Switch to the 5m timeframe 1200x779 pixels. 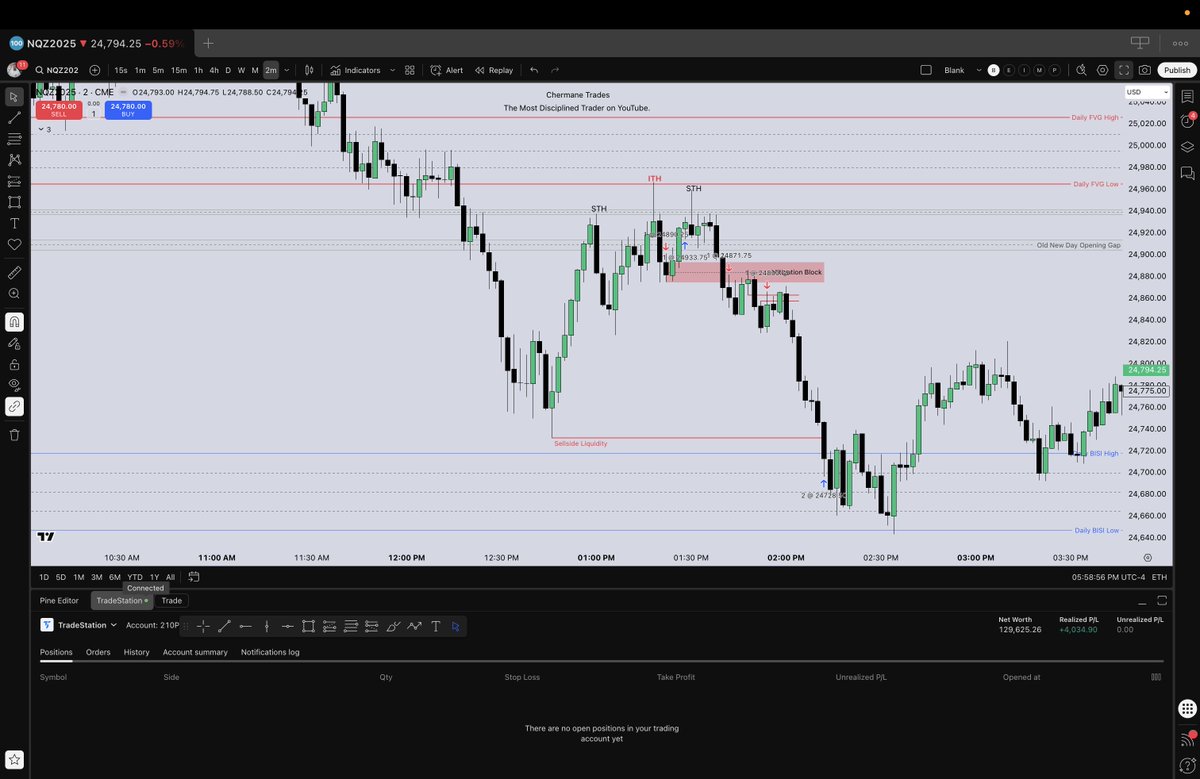(158, 70)
